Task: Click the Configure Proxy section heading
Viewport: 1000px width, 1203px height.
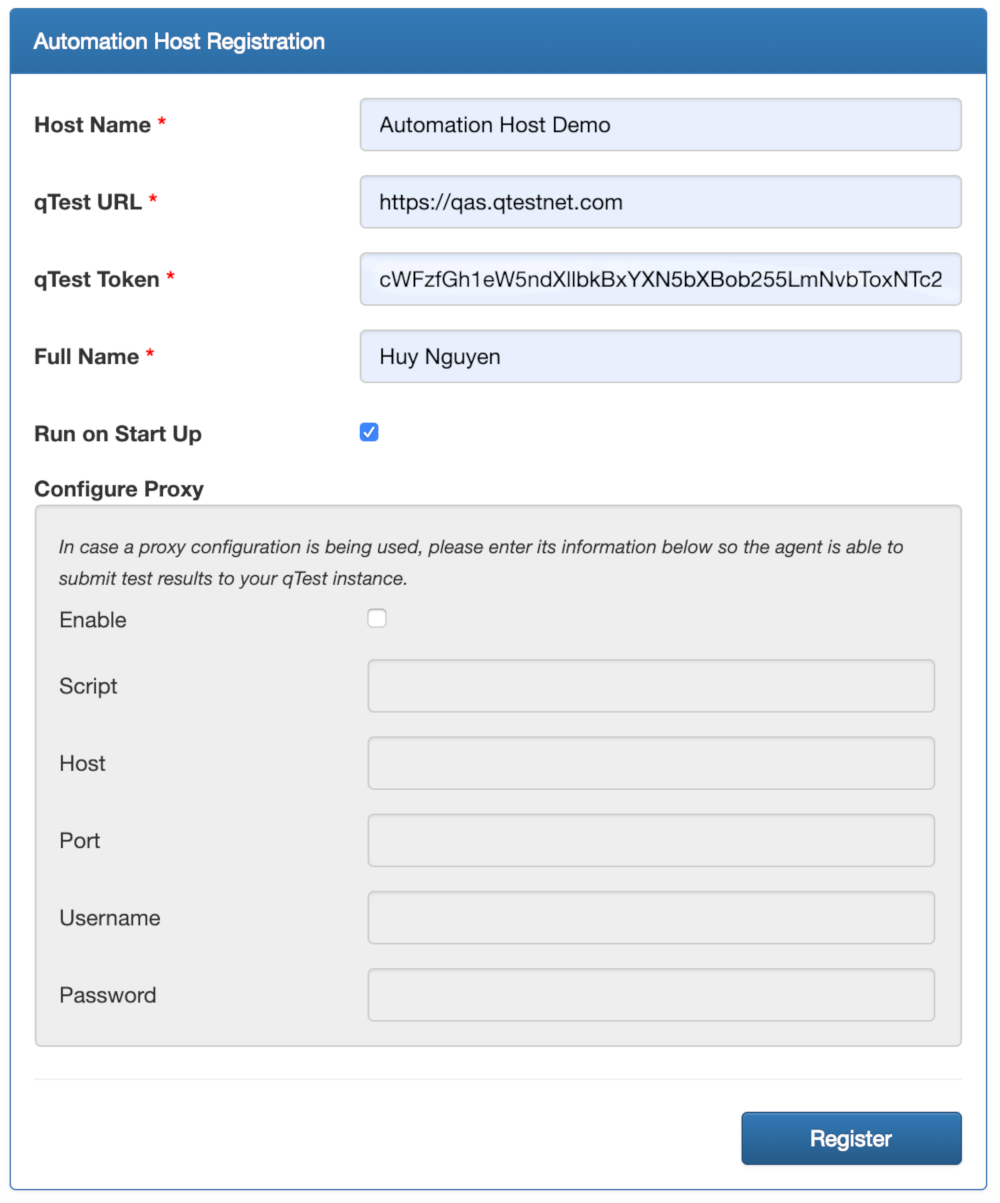Action: point(118,489)
